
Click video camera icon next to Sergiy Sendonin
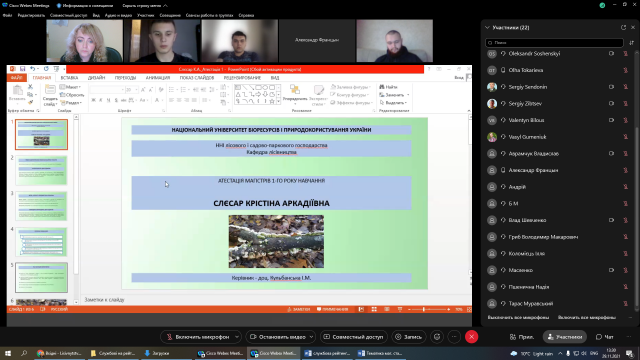[611, 87]
